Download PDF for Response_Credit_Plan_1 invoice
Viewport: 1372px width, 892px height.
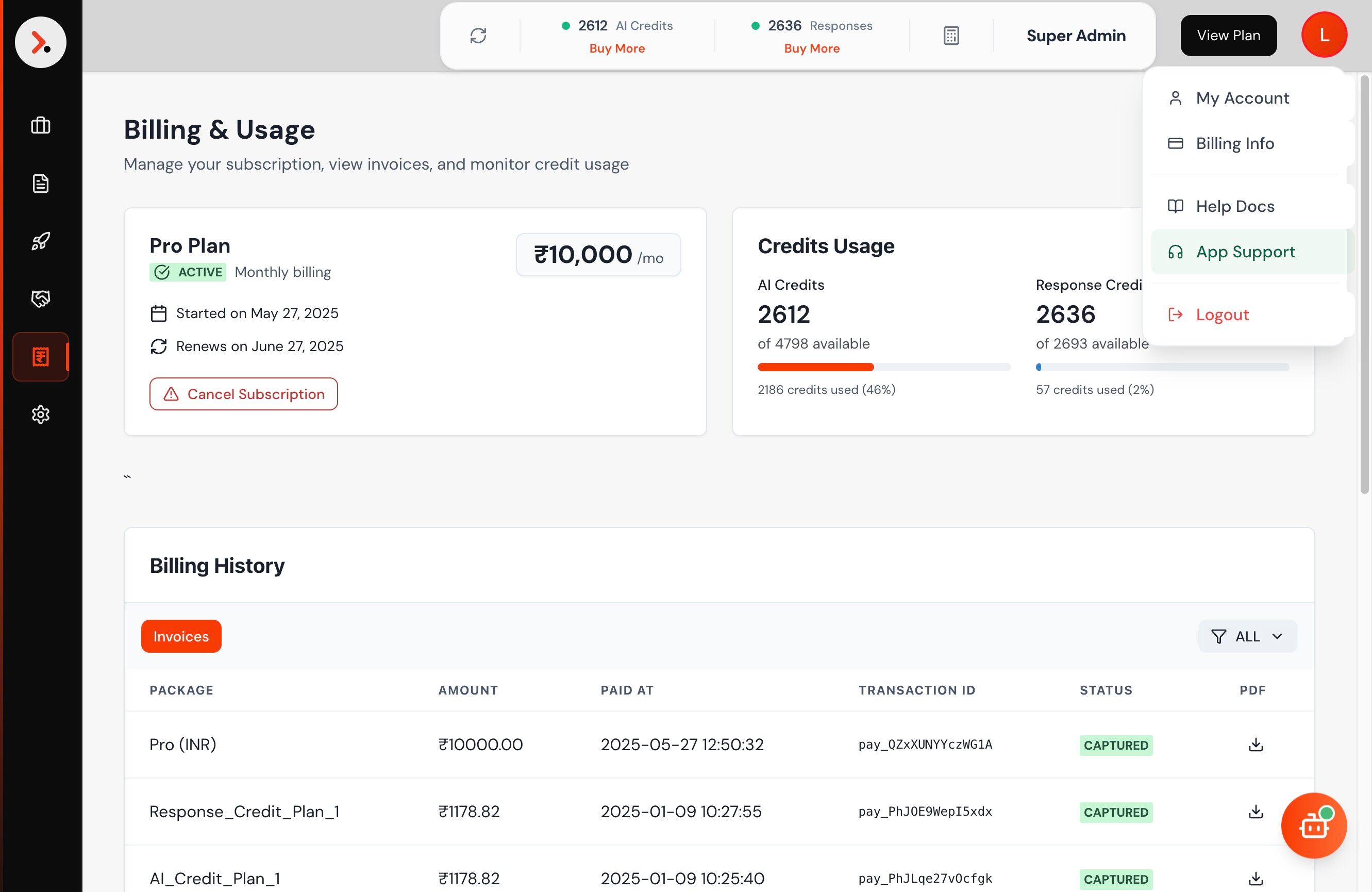click(1255, 811)
